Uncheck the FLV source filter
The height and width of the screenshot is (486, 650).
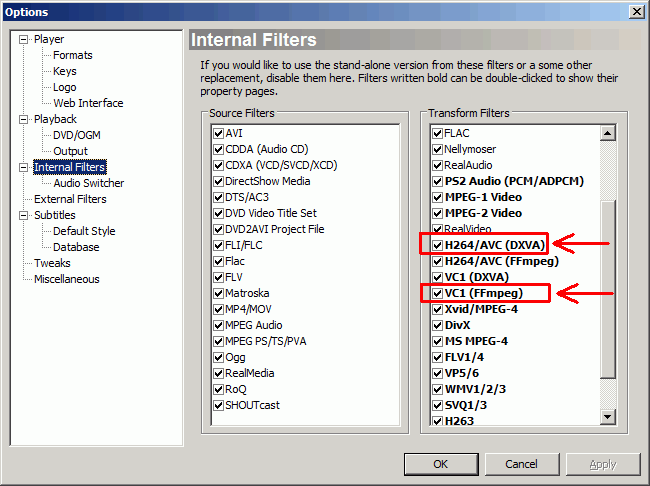(218, 277)
